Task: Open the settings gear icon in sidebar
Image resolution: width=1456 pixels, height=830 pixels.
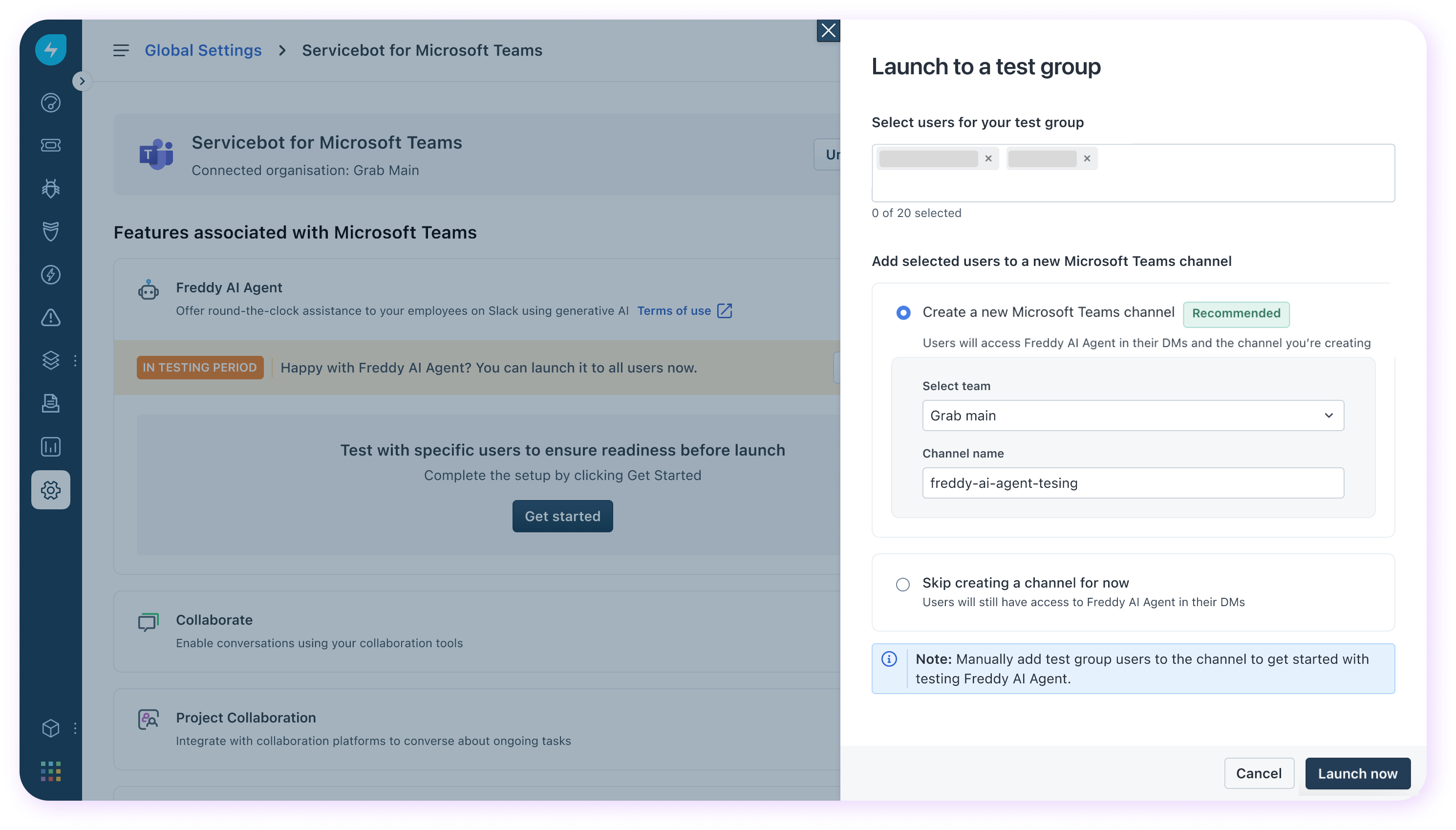Action: (51, 490)
